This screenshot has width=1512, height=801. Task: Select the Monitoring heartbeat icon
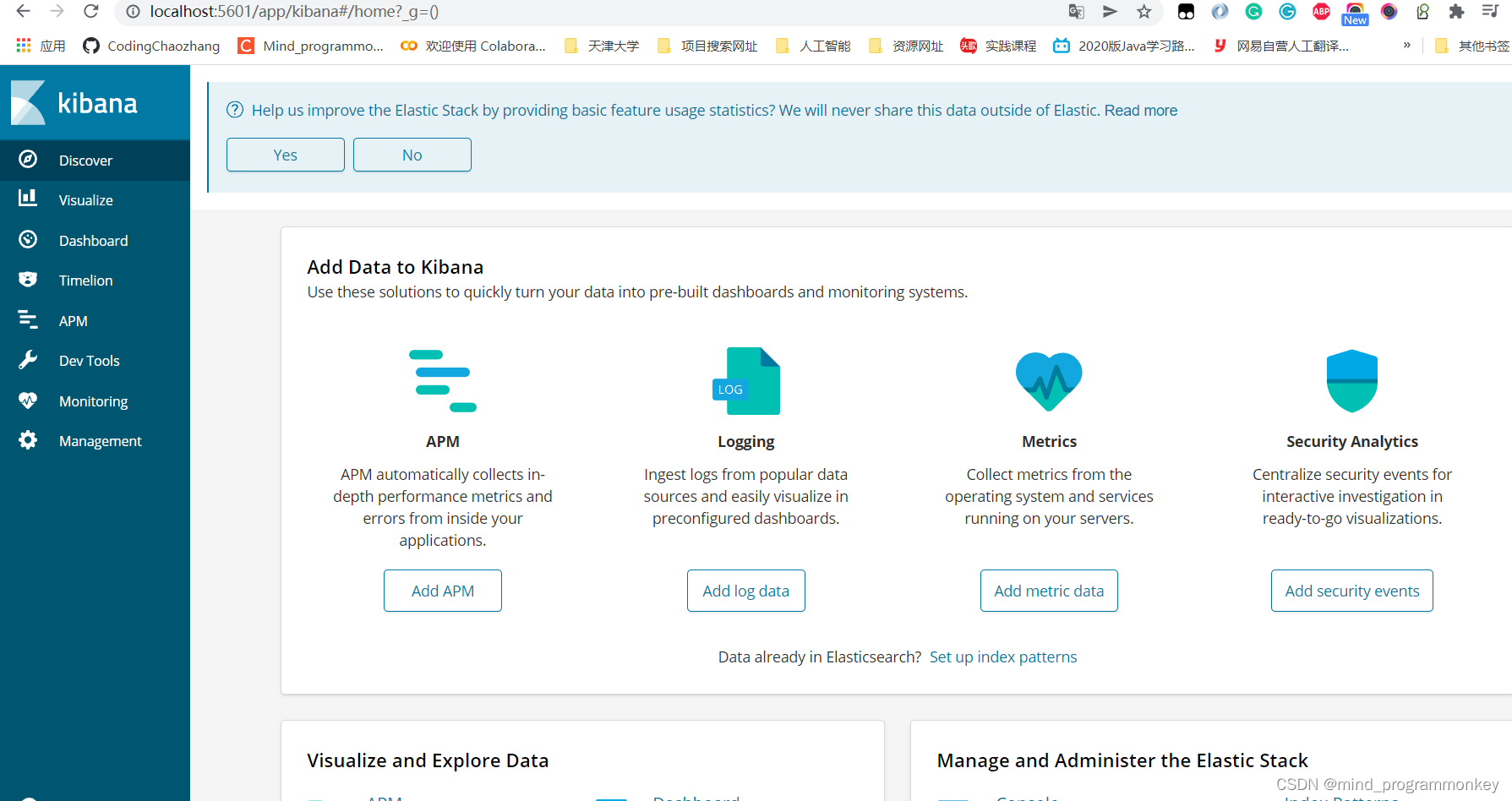(x=28, y=400)
